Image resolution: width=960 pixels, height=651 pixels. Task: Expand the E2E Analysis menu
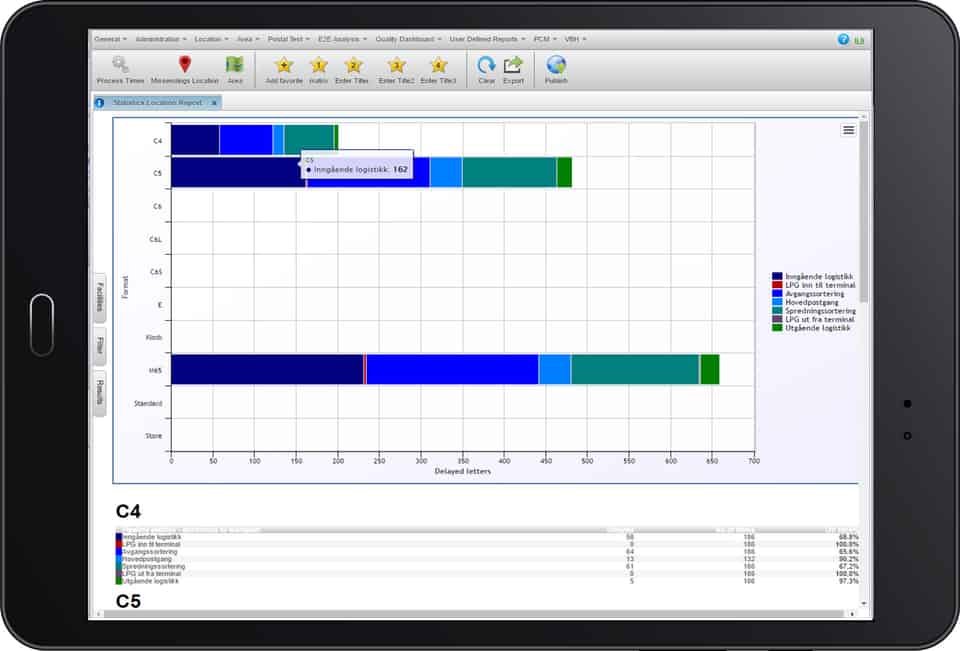point(342,39)
